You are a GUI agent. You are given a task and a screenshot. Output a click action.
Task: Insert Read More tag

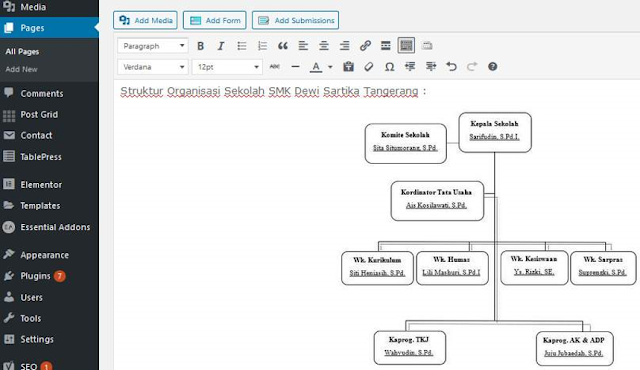[386, 46]
